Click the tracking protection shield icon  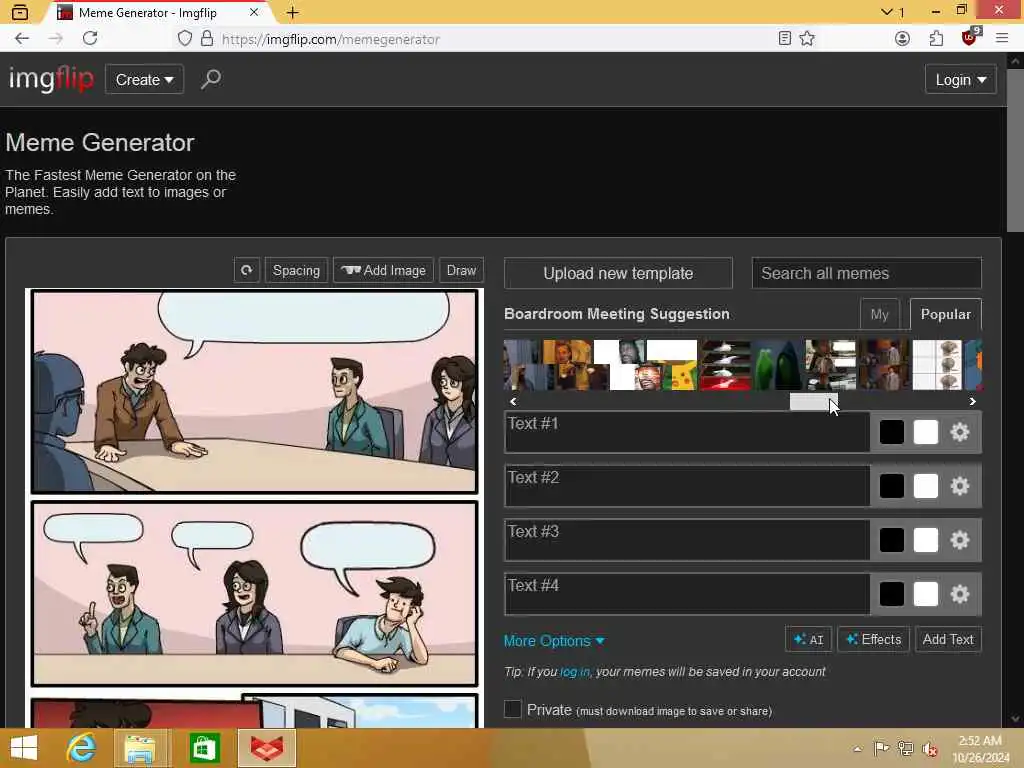(x=185, y=39)
